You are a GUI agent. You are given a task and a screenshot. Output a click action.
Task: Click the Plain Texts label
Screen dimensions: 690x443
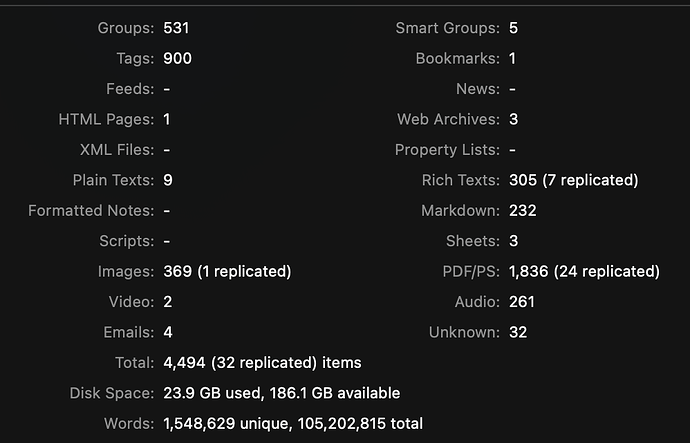click(114, 180)
